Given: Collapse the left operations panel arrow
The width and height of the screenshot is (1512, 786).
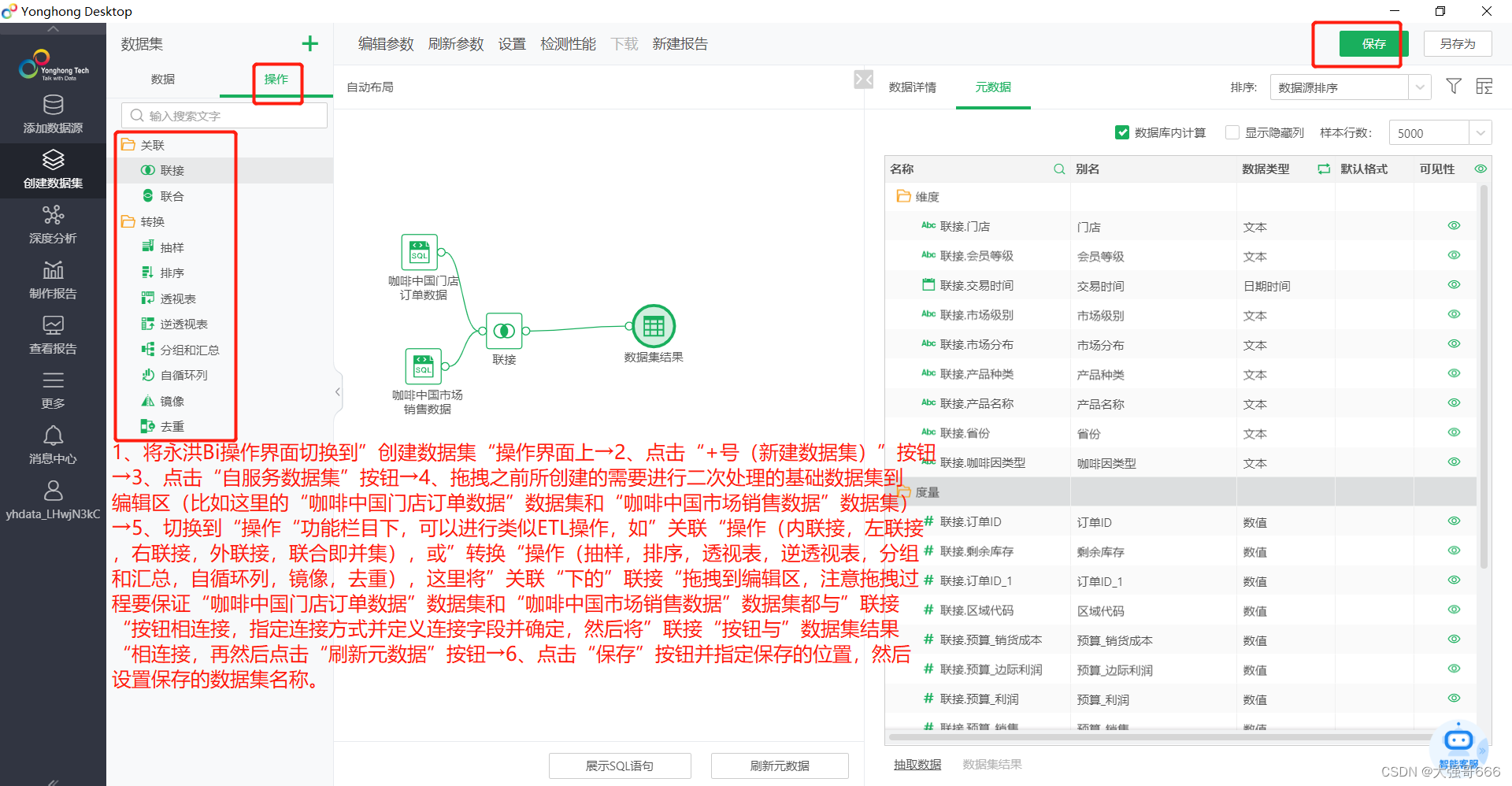Looking at the screenshot, I should (338, 391).
